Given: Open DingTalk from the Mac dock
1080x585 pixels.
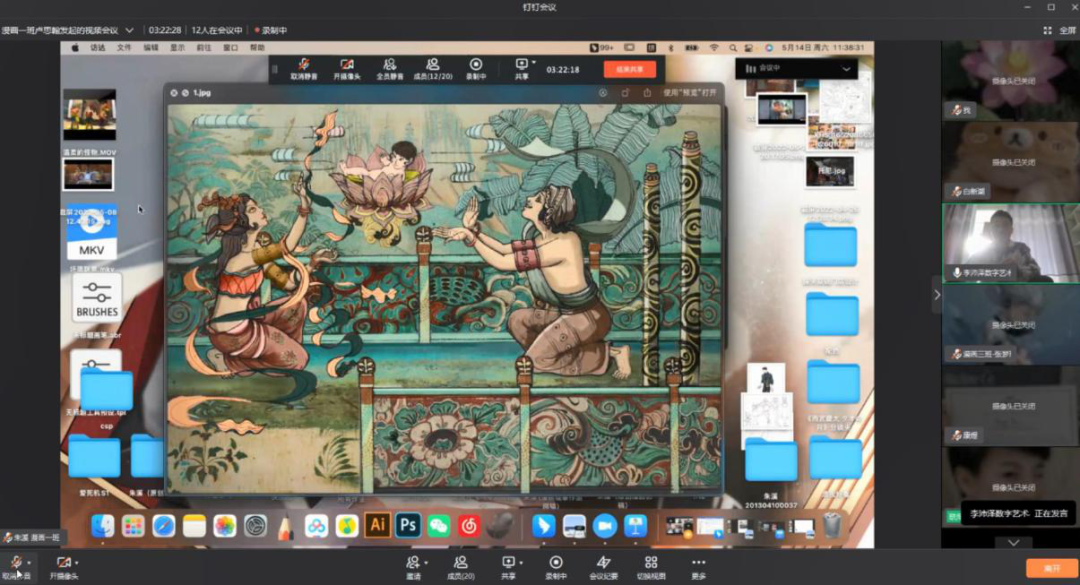Looking at the screenshot, I should pos(543,526).
